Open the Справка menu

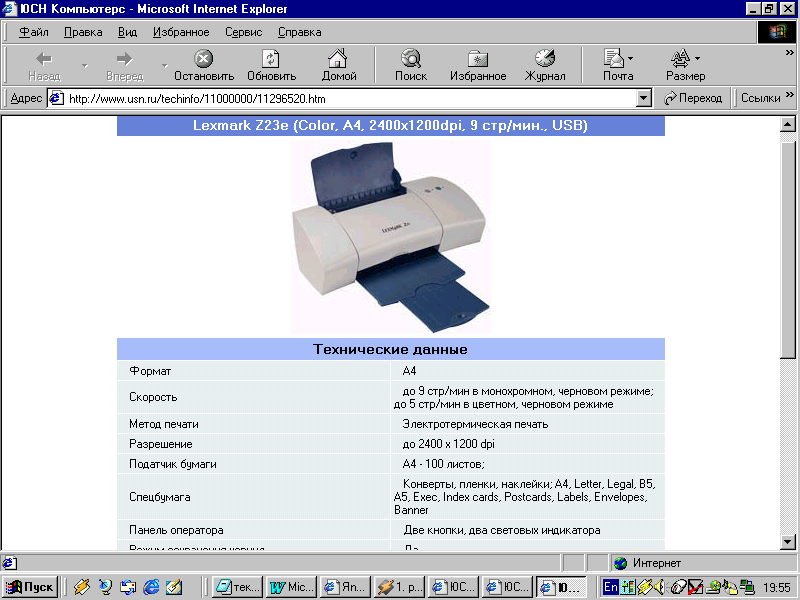point(299,32)
